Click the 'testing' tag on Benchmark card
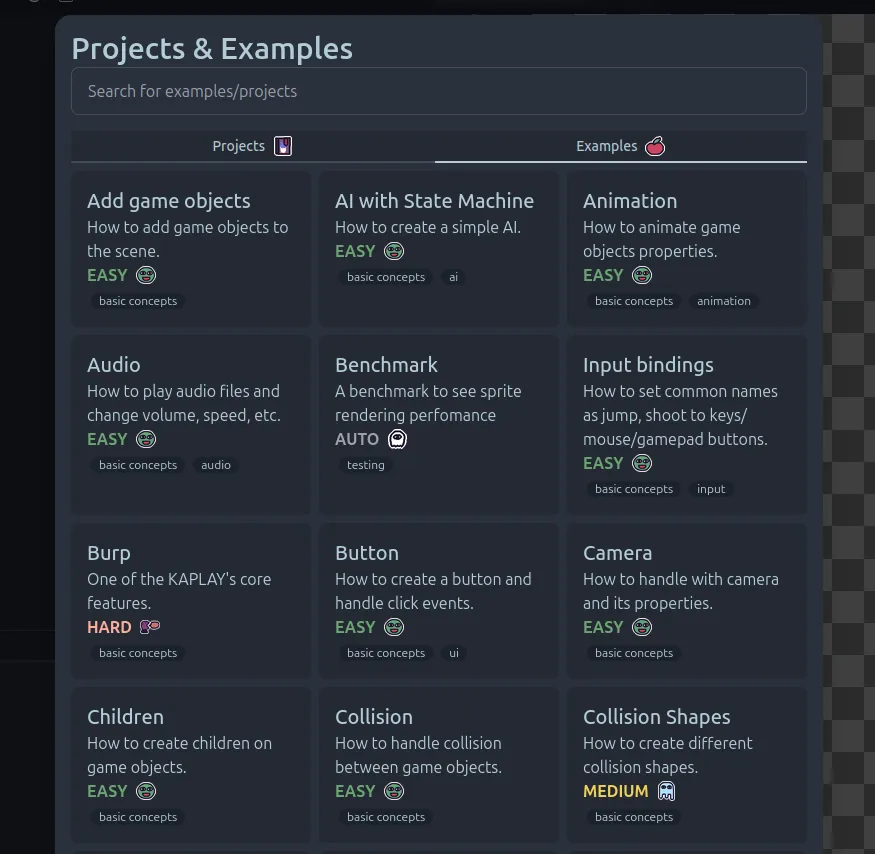The image size is (875, 854). (365, 465)
